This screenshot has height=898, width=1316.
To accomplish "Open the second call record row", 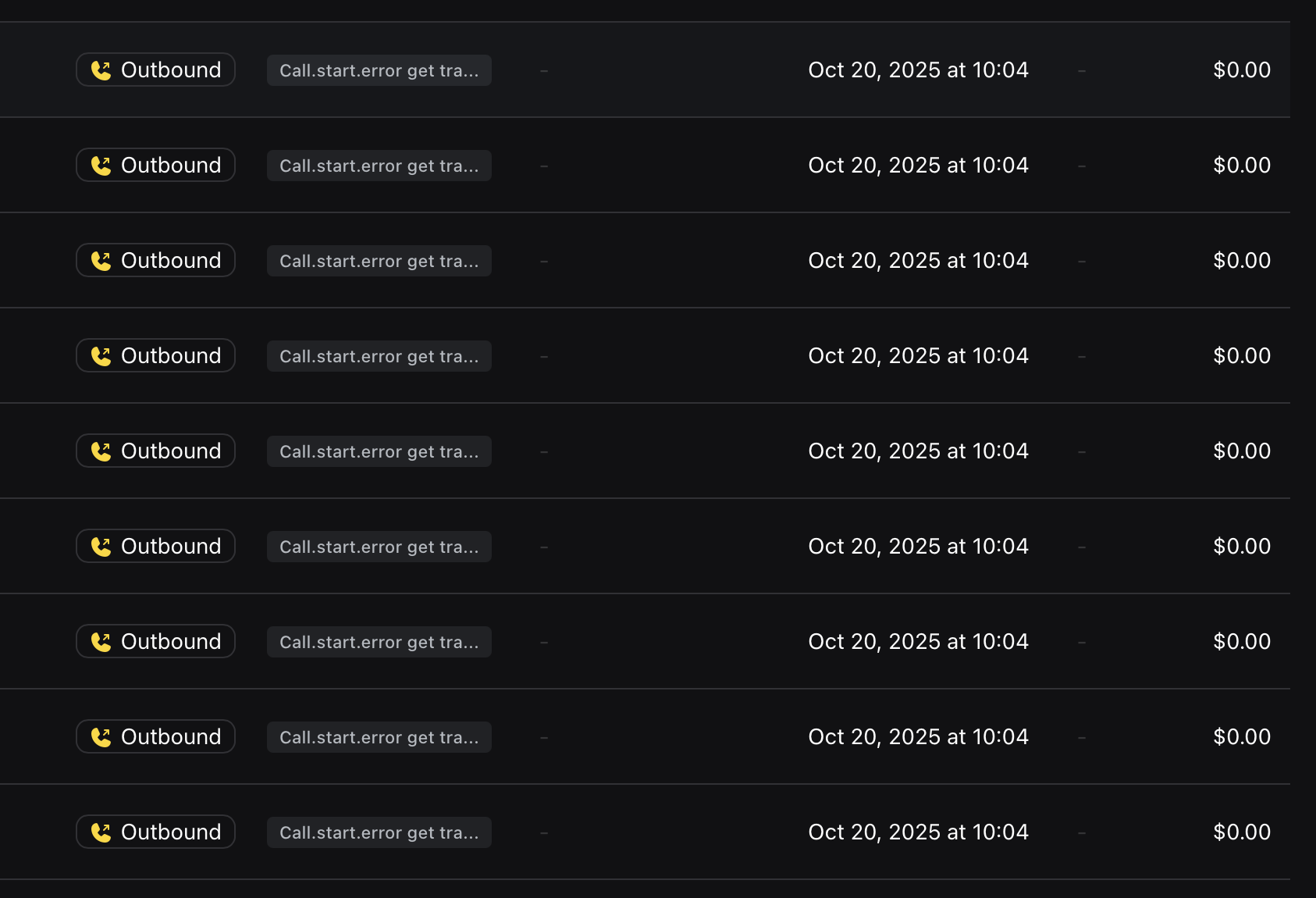I will point(658,165).
